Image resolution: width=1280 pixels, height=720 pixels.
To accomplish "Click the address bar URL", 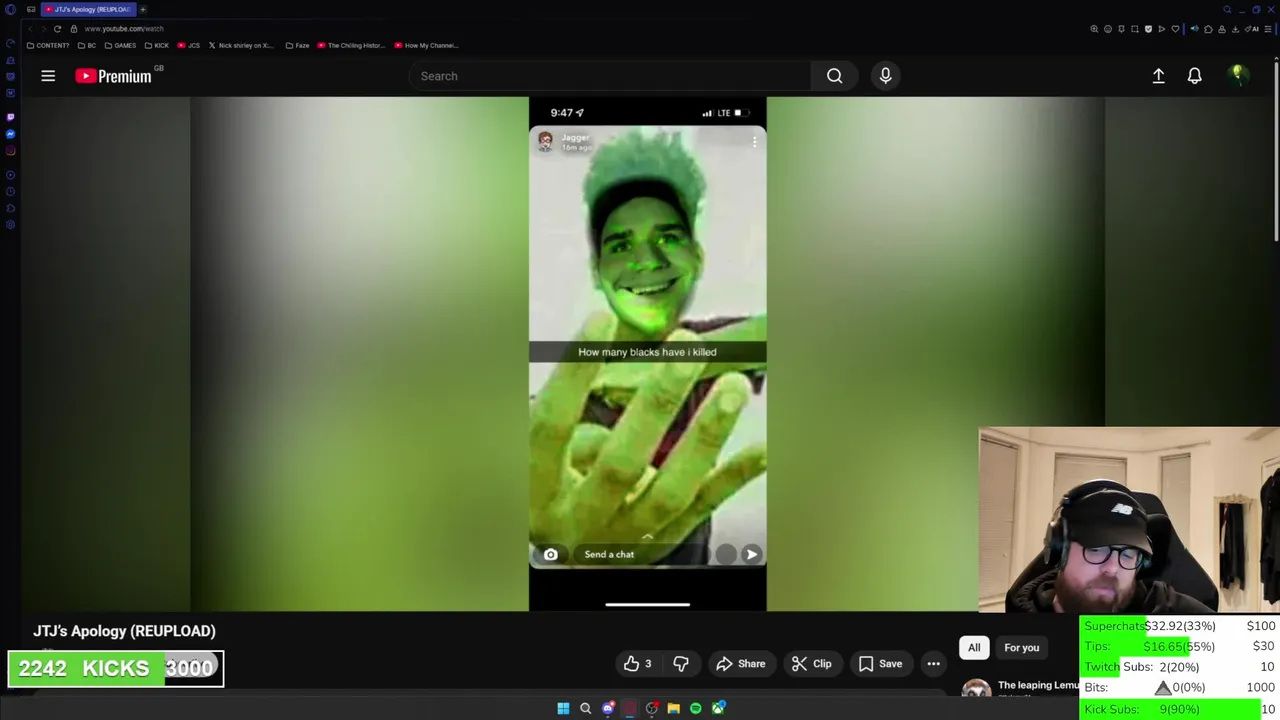I will (x=124, y=29).
